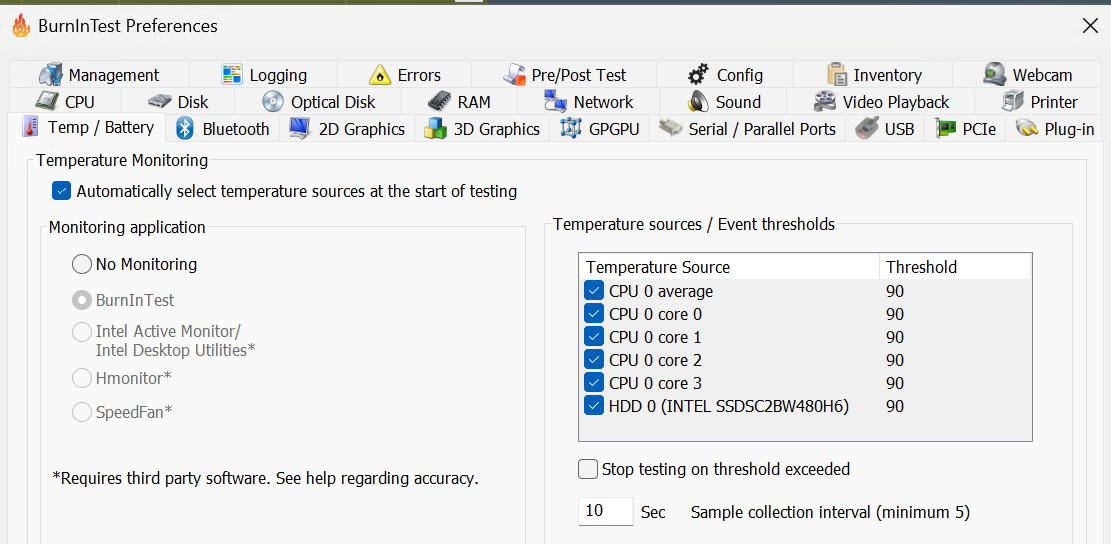Click the Disk drive icon
This screenshot has width=1111, height=544.
(x=160, y=101)
